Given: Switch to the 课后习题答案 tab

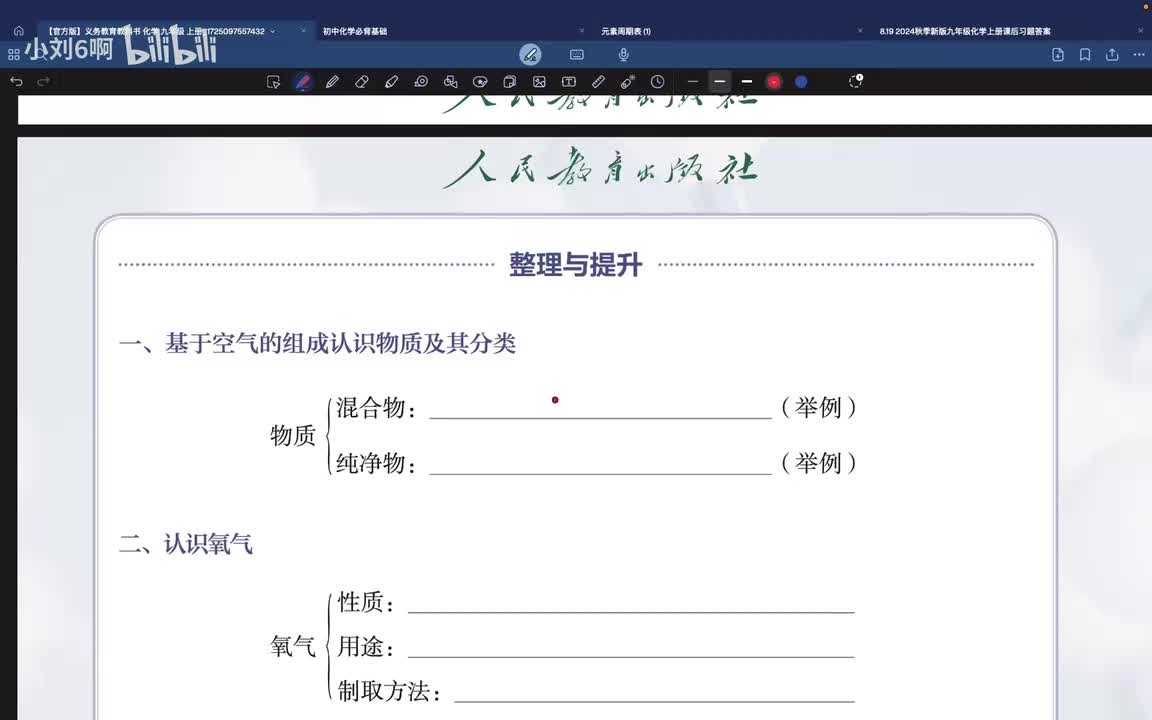Looking at the screenshot, I should coord(965,31).
